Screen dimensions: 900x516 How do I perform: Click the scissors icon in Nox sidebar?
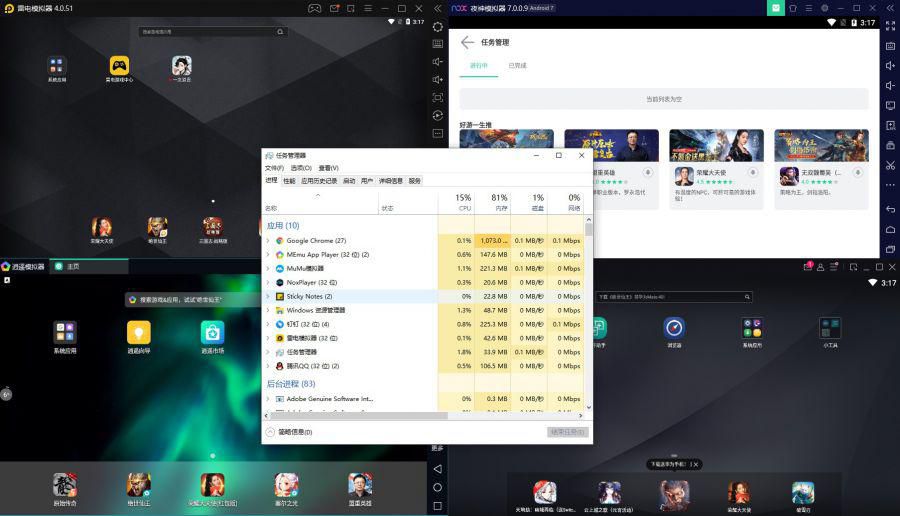coord(890,165)
